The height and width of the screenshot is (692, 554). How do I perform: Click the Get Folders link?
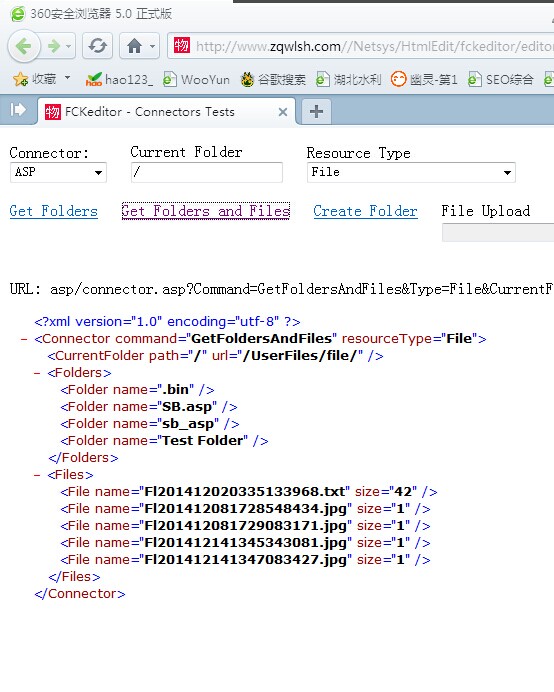[x=54, y=211]
